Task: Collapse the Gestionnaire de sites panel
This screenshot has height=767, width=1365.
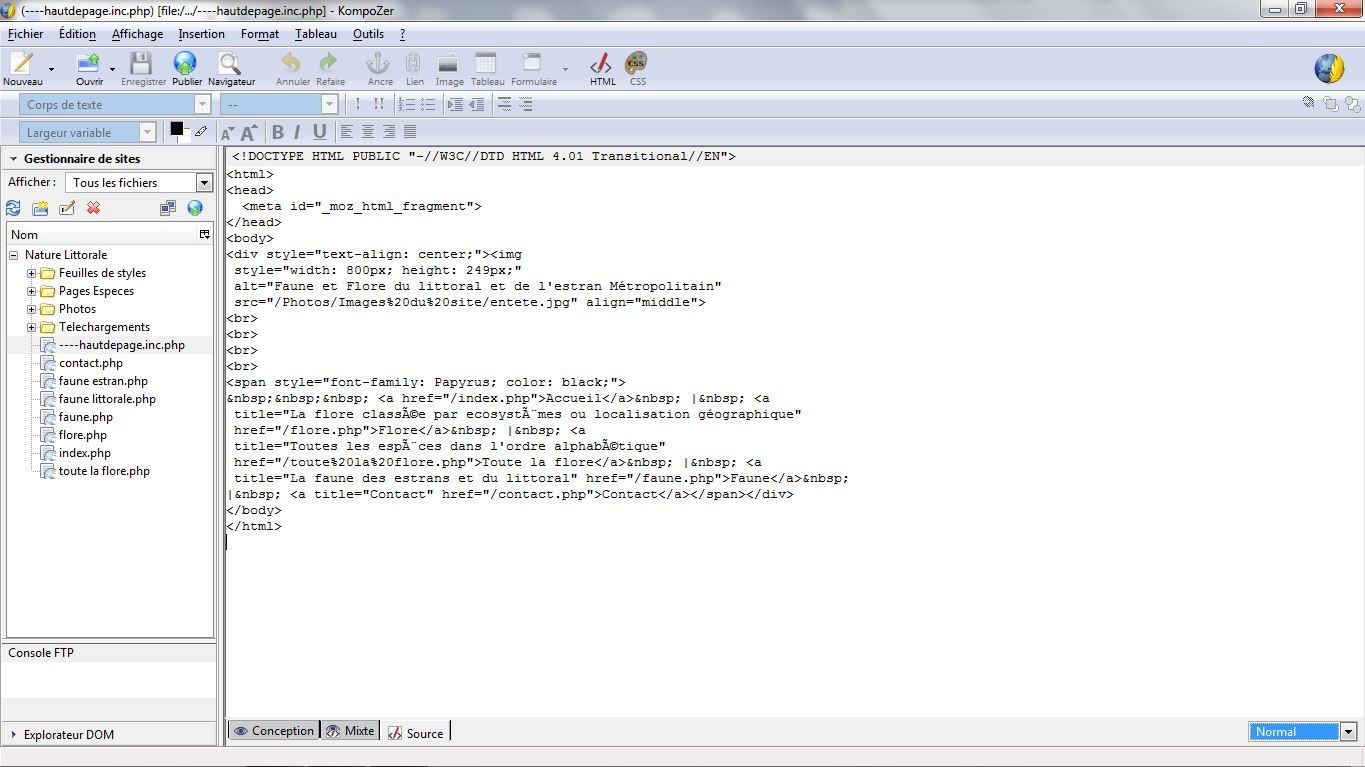Action: point(14,159)
